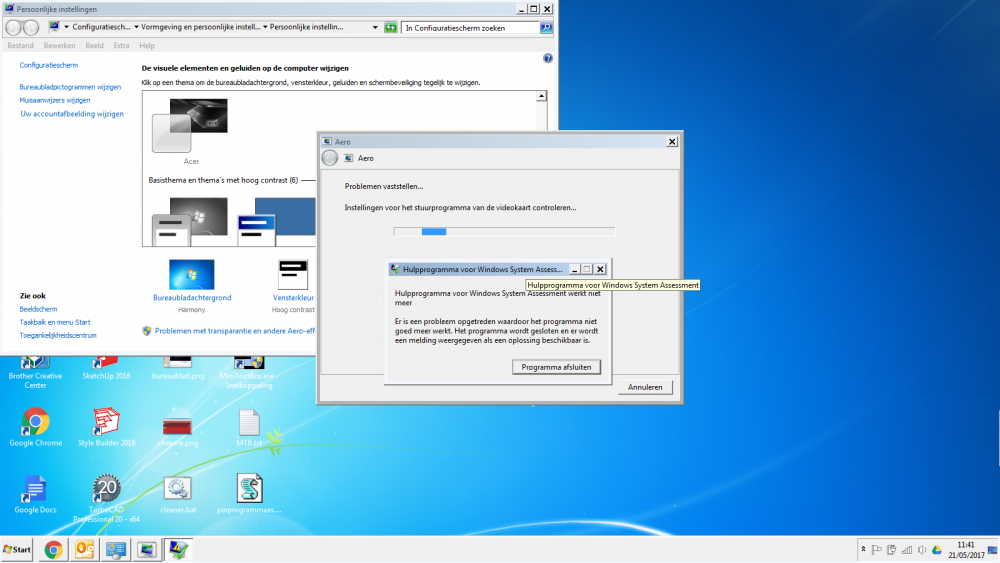Expand the address bar history dropdown arrow

(x=375, y=28)
